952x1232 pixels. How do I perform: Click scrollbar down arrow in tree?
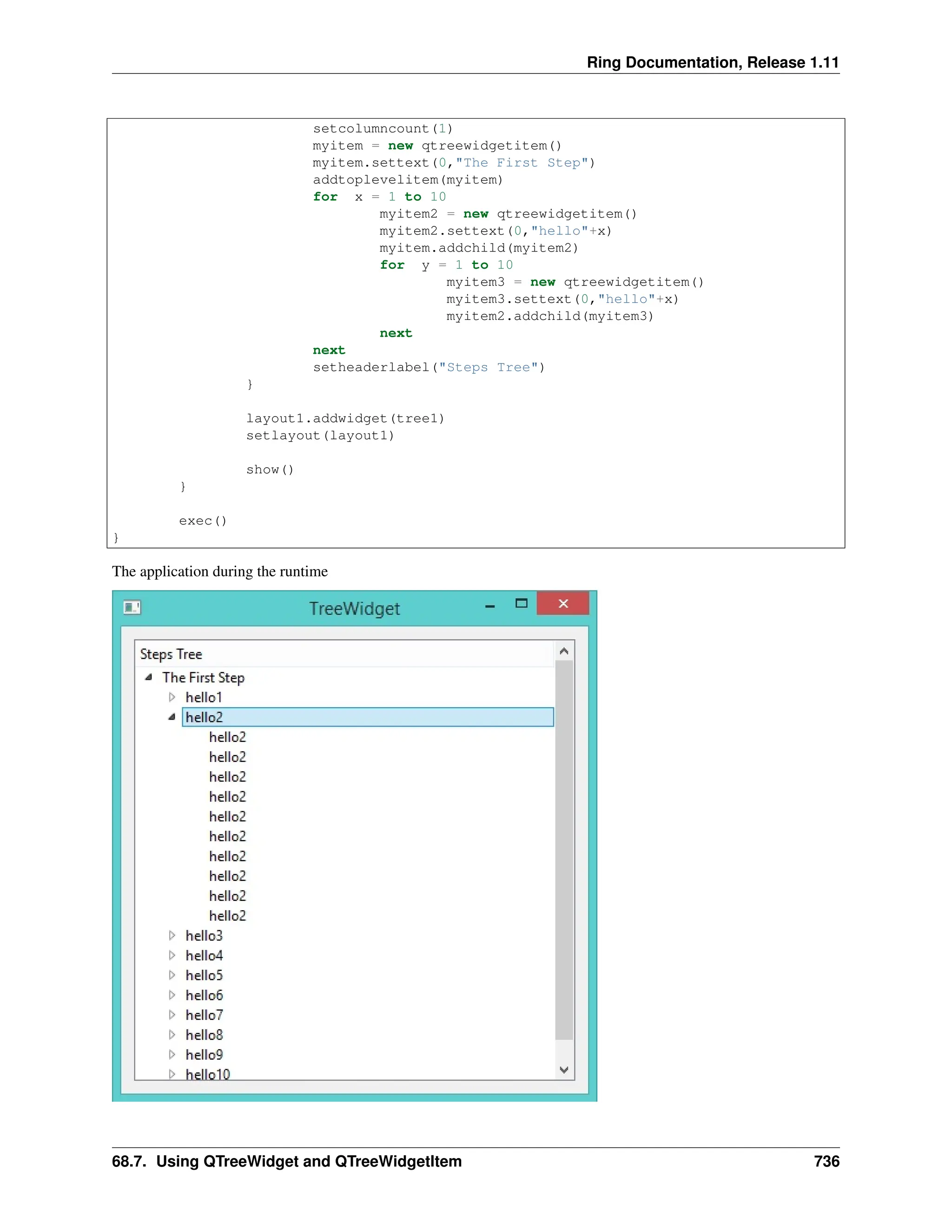click(x=563, y=1070)
